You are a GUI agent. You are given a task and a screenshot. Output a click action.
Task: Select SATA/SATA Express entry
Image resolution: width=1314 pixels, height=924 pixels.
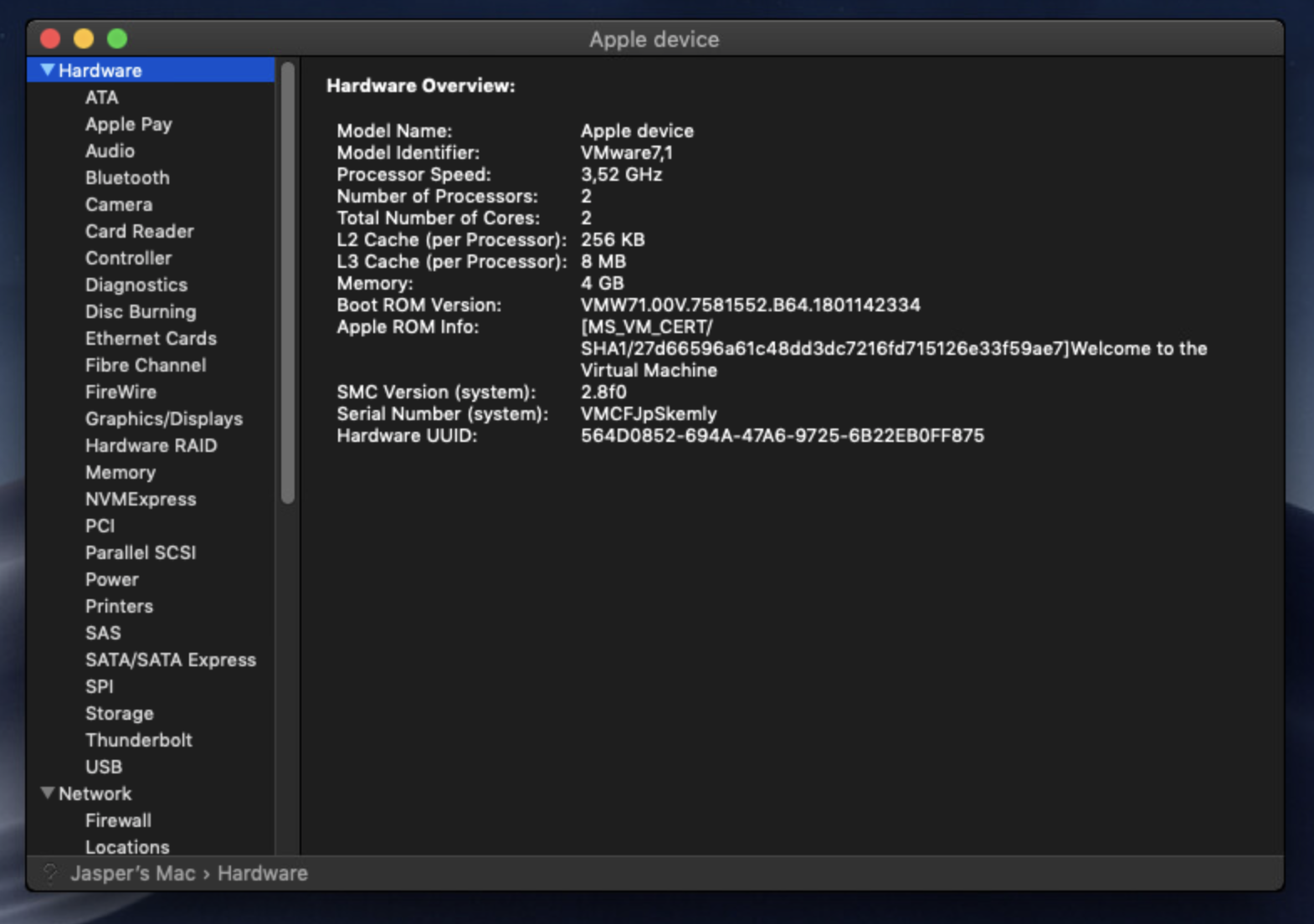[x=171, y=660]
